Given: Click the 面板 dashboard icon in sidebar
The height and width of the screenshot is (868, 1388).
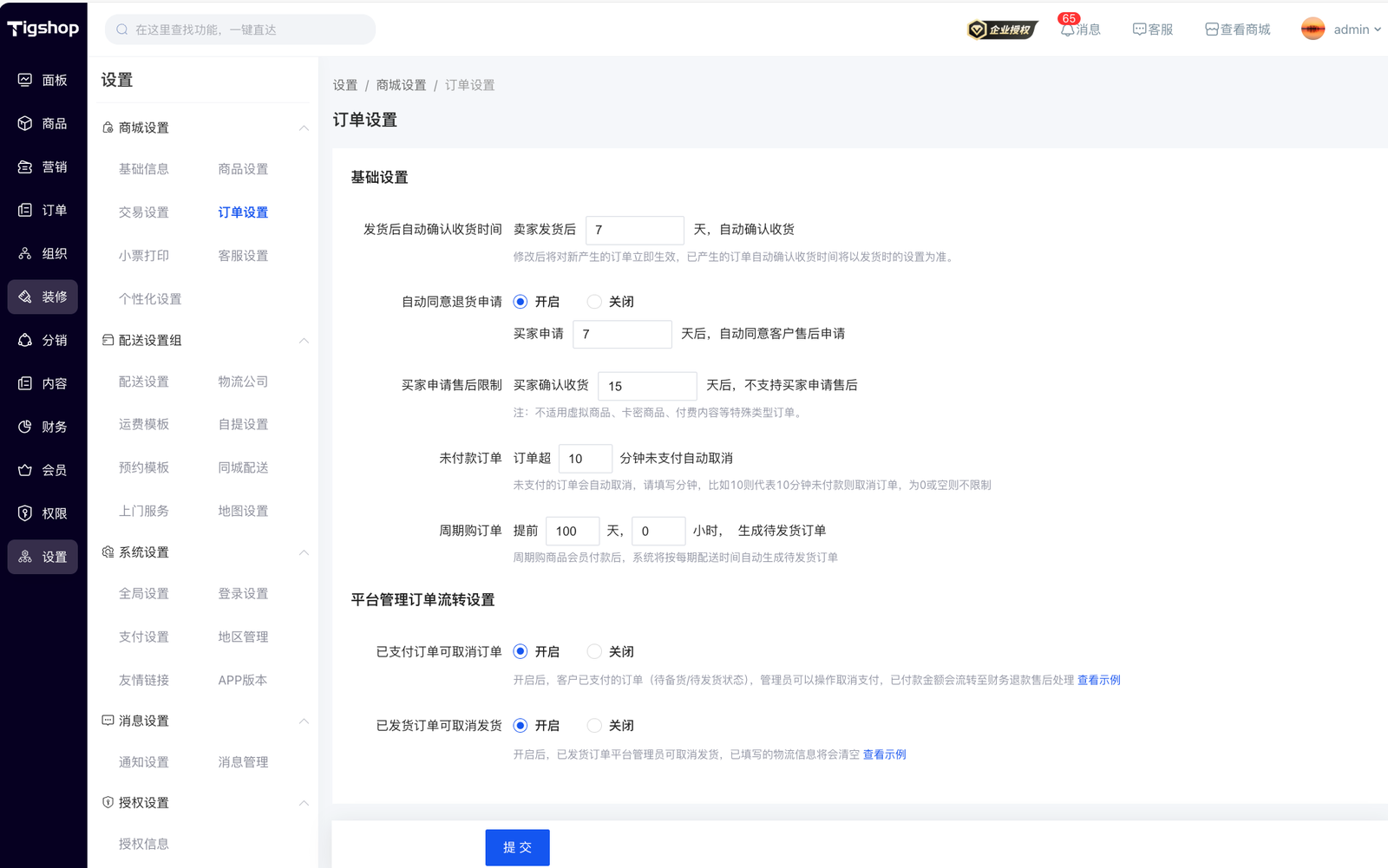Looking at the screenshot, I should (25, 80).
